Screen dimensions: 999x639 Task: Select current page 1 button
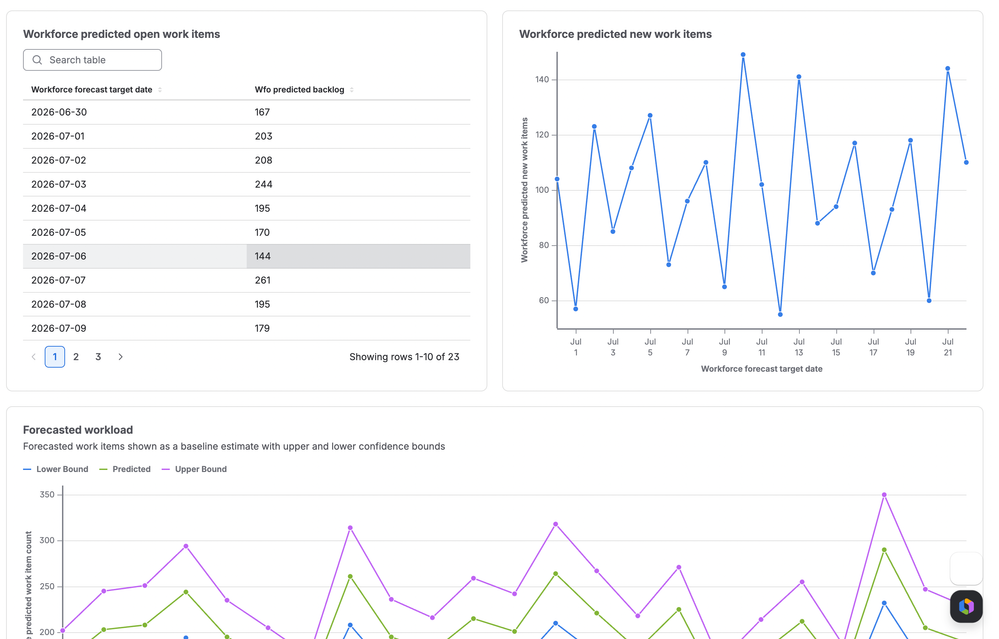point(55,357)
